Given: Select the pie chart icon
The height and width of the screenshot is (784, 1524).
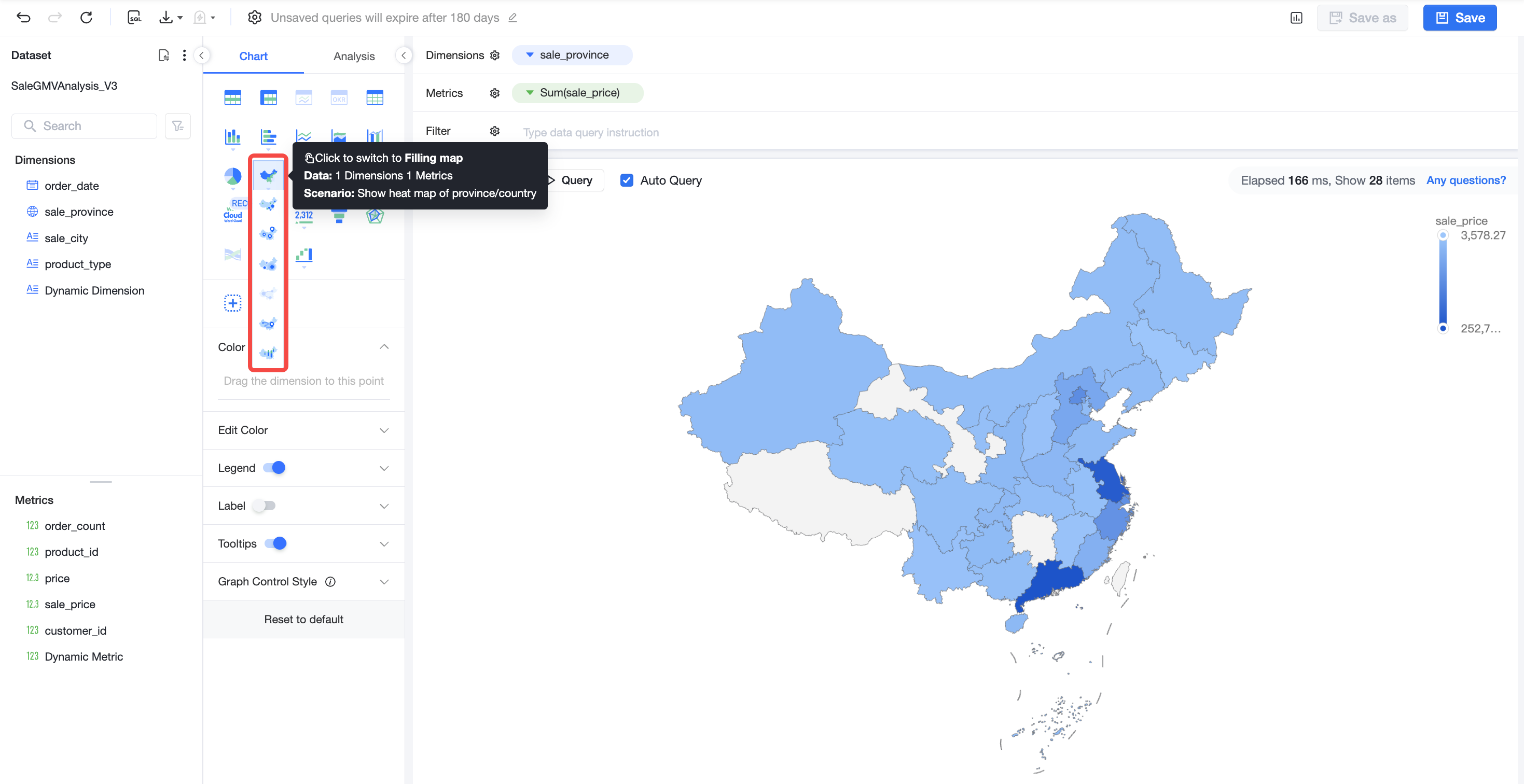Looking at the screenshot, I should click(x=232, y=176).
